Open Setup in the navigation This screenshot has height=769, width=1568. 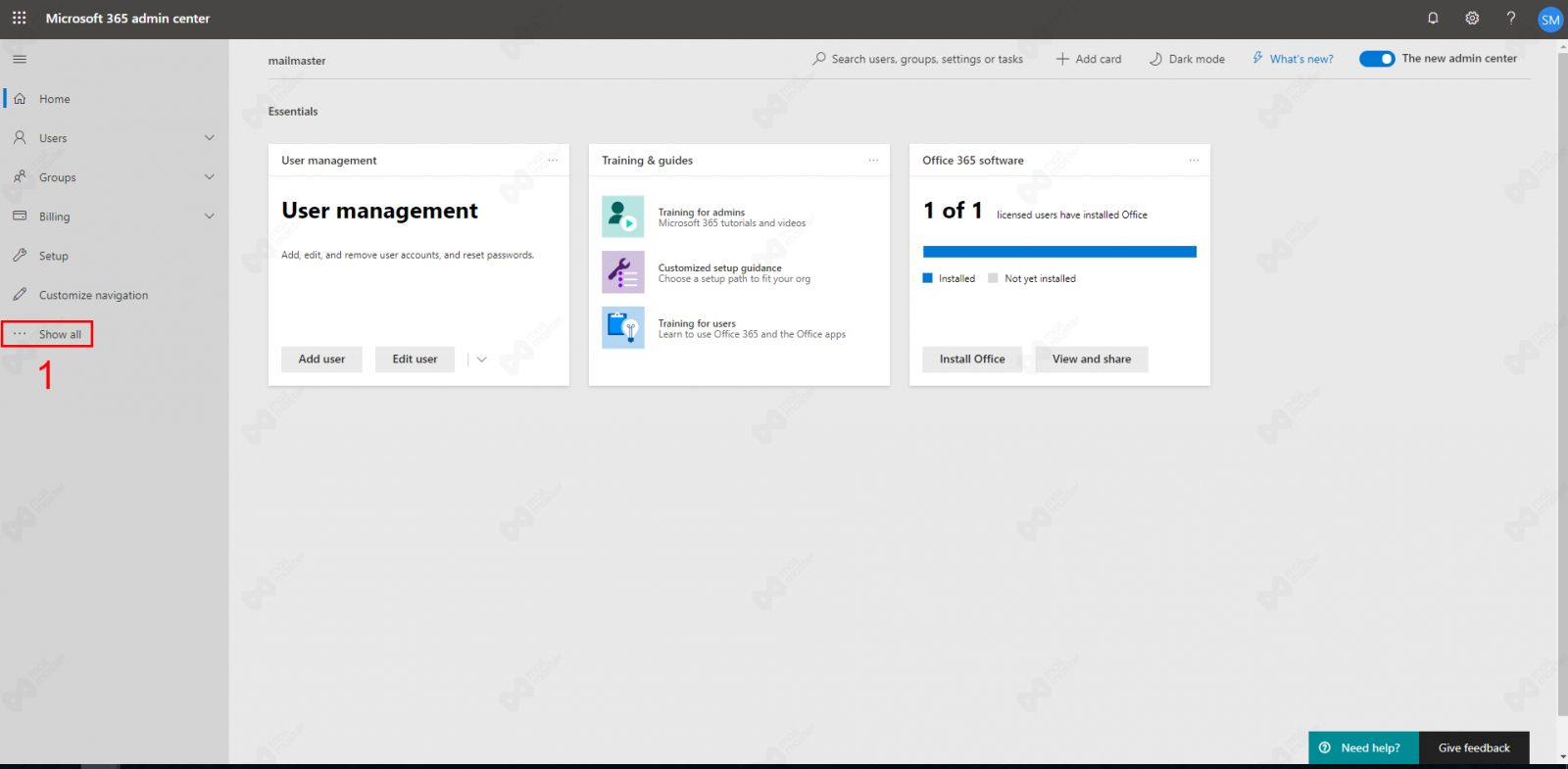click(x=115, y=256)
